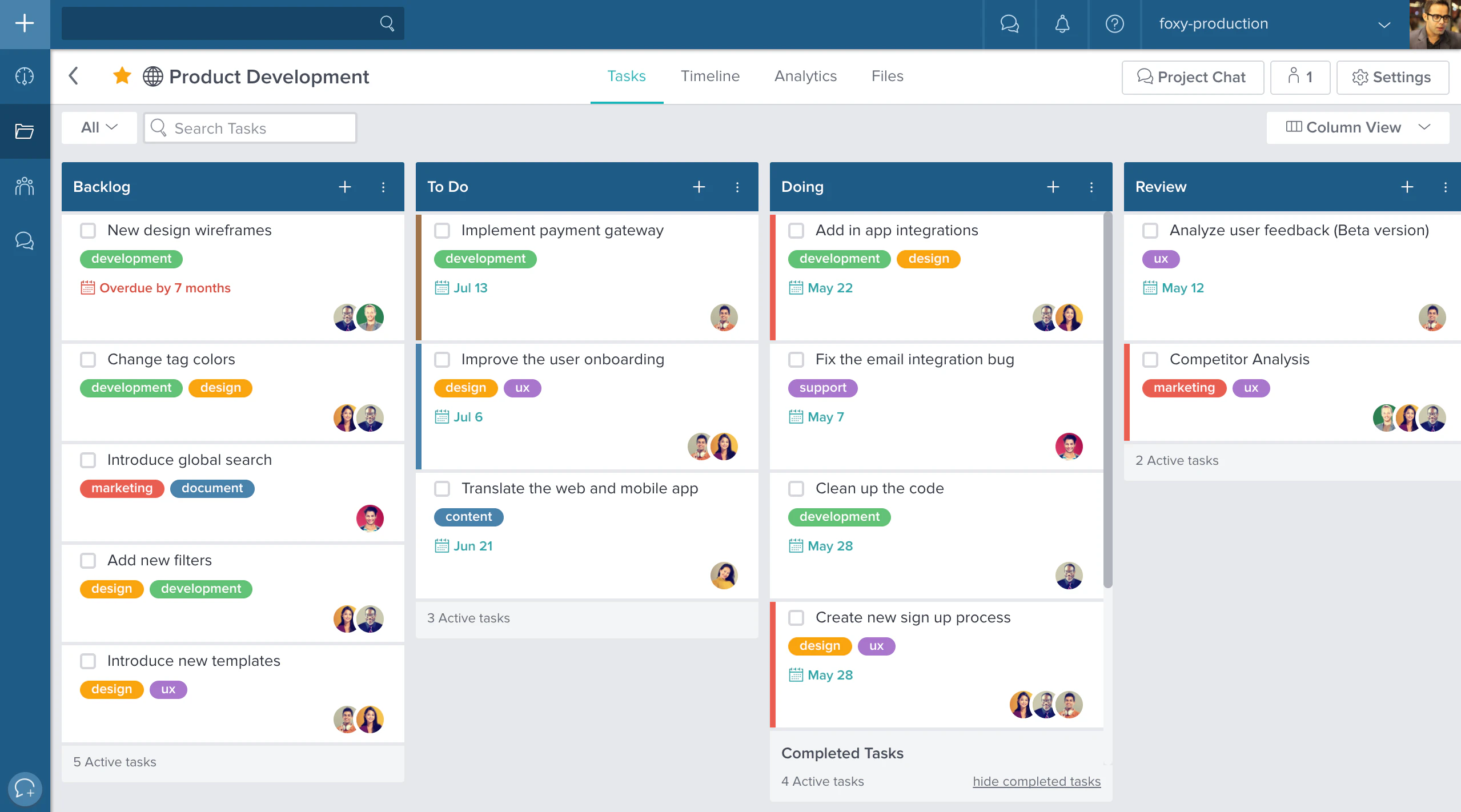Click hide completed tasks link
The width and height of the screenshot is (1461, 812).
click(x=1037, y=781)
